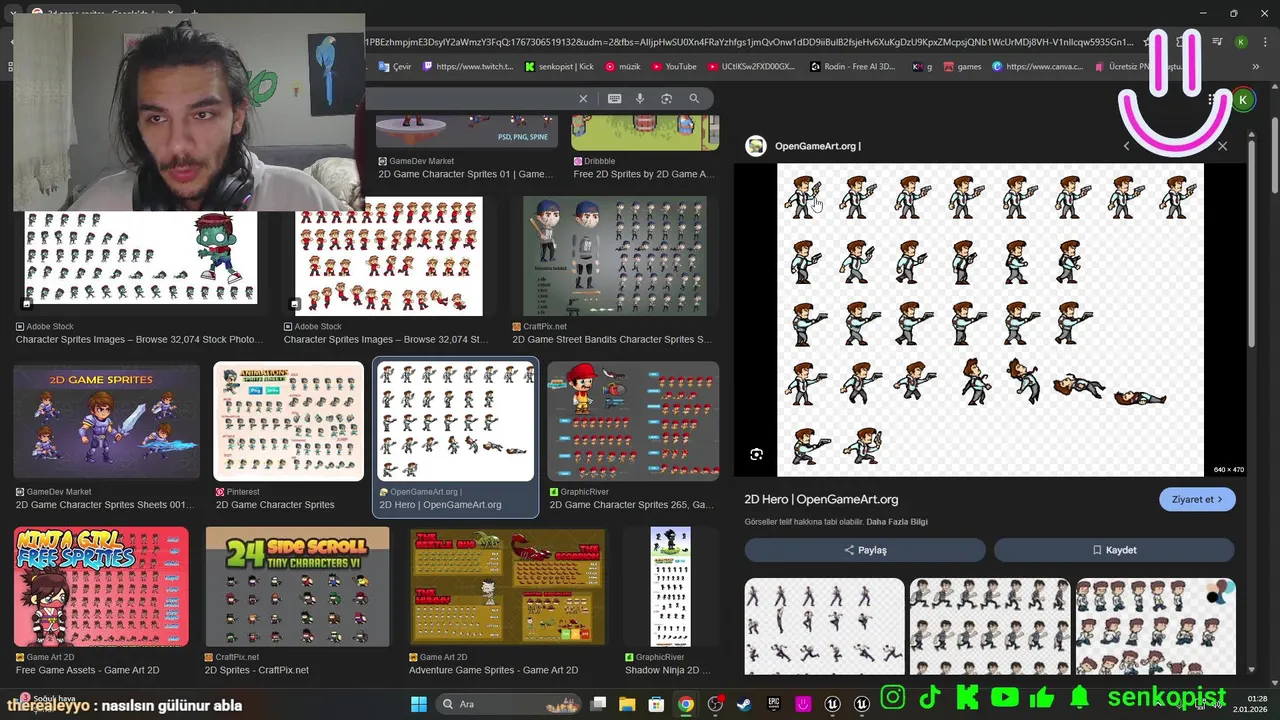Open the Çevir bookmark
Image resolution: width=1280 pixels, height=720 pixels.
tap(395, 67)
